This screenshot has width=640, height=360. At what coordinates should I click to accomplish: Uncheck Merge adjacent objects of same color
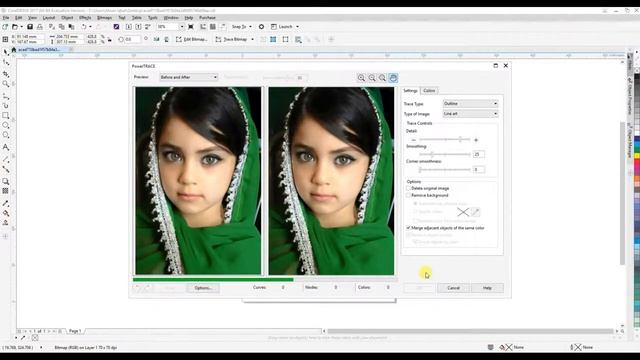pyautogui.click(x=408, y=228)
